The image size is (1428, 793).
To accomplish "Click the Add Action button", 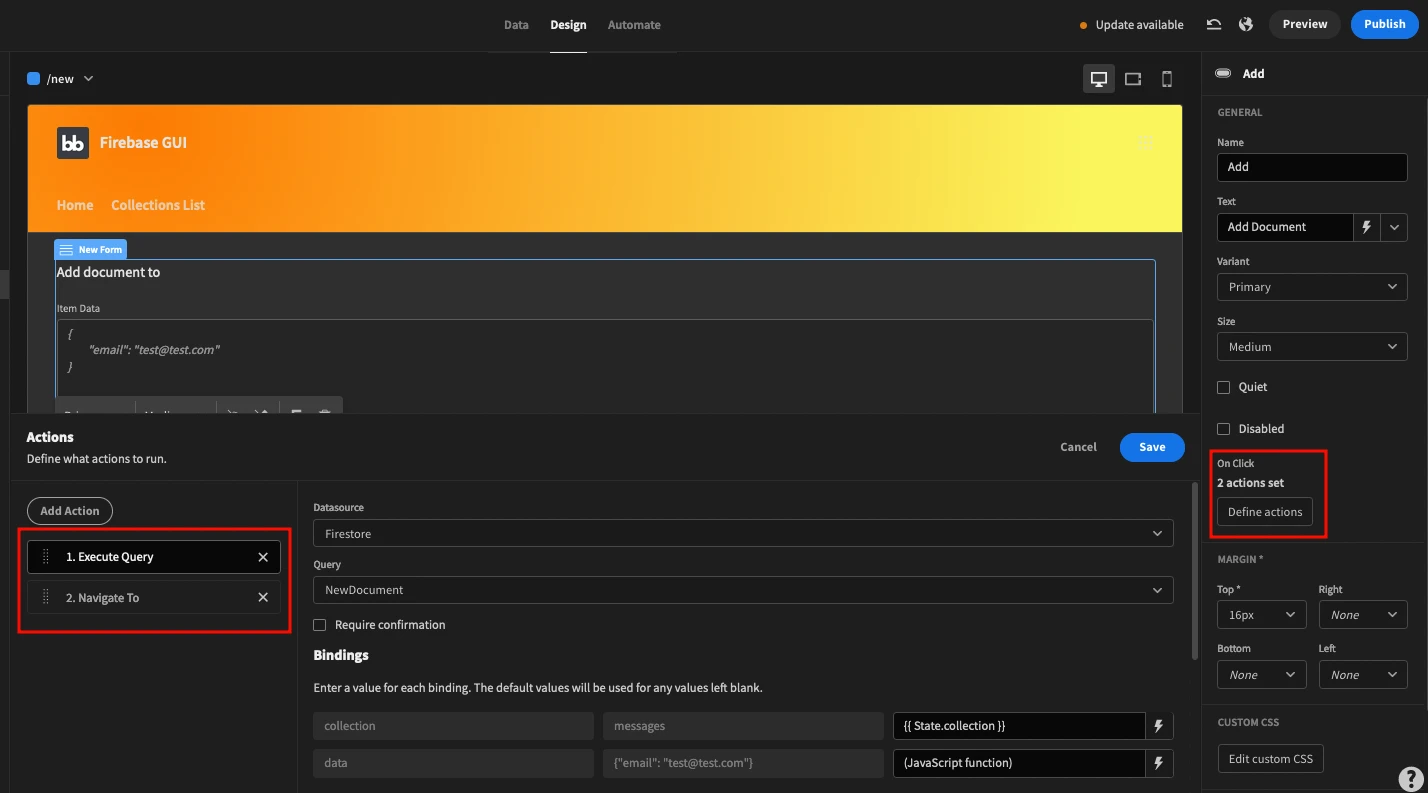I will (70, 511).
